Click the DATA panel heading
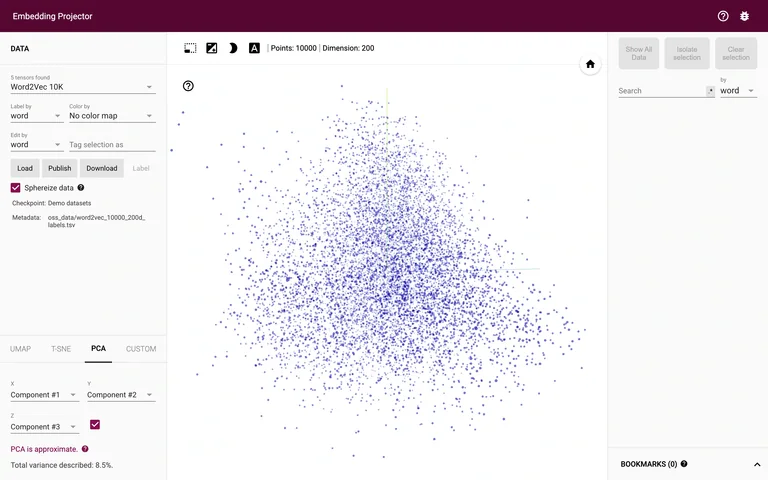768x480 pixels. point(20,48)
